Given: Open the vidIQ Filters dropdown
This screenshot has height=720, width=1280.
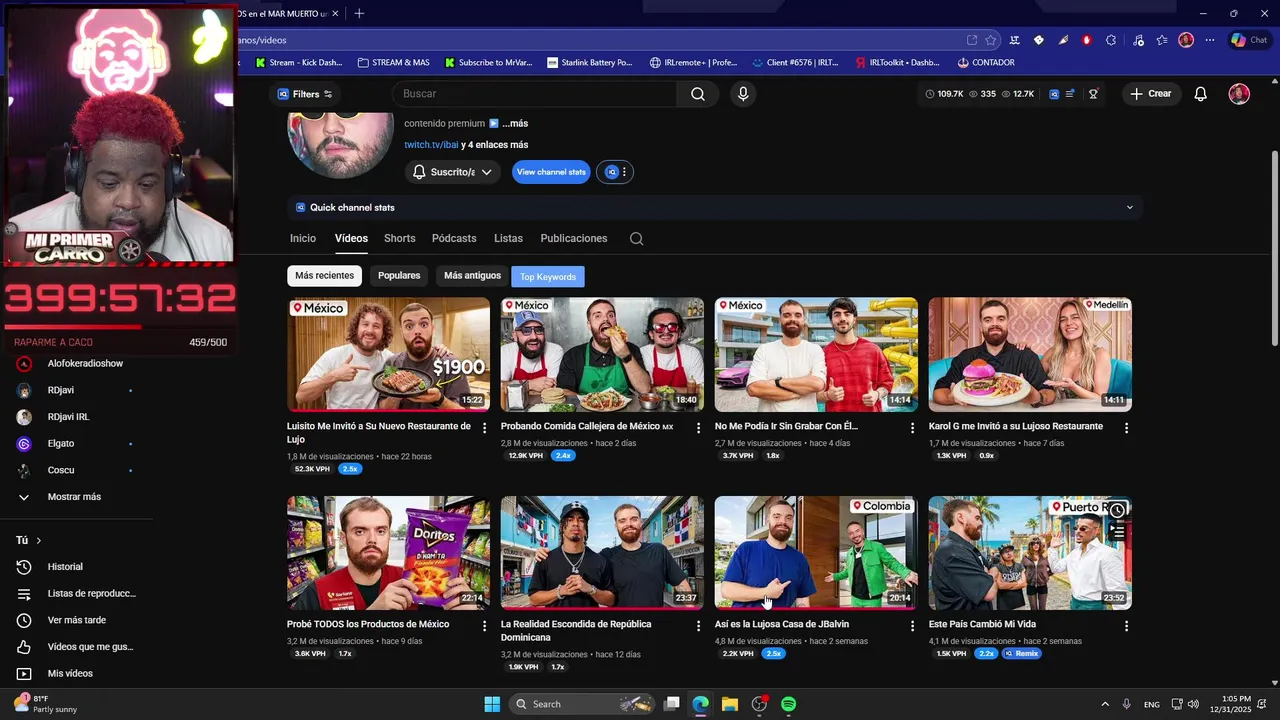Looking at the screenshot, I should 305,94.
